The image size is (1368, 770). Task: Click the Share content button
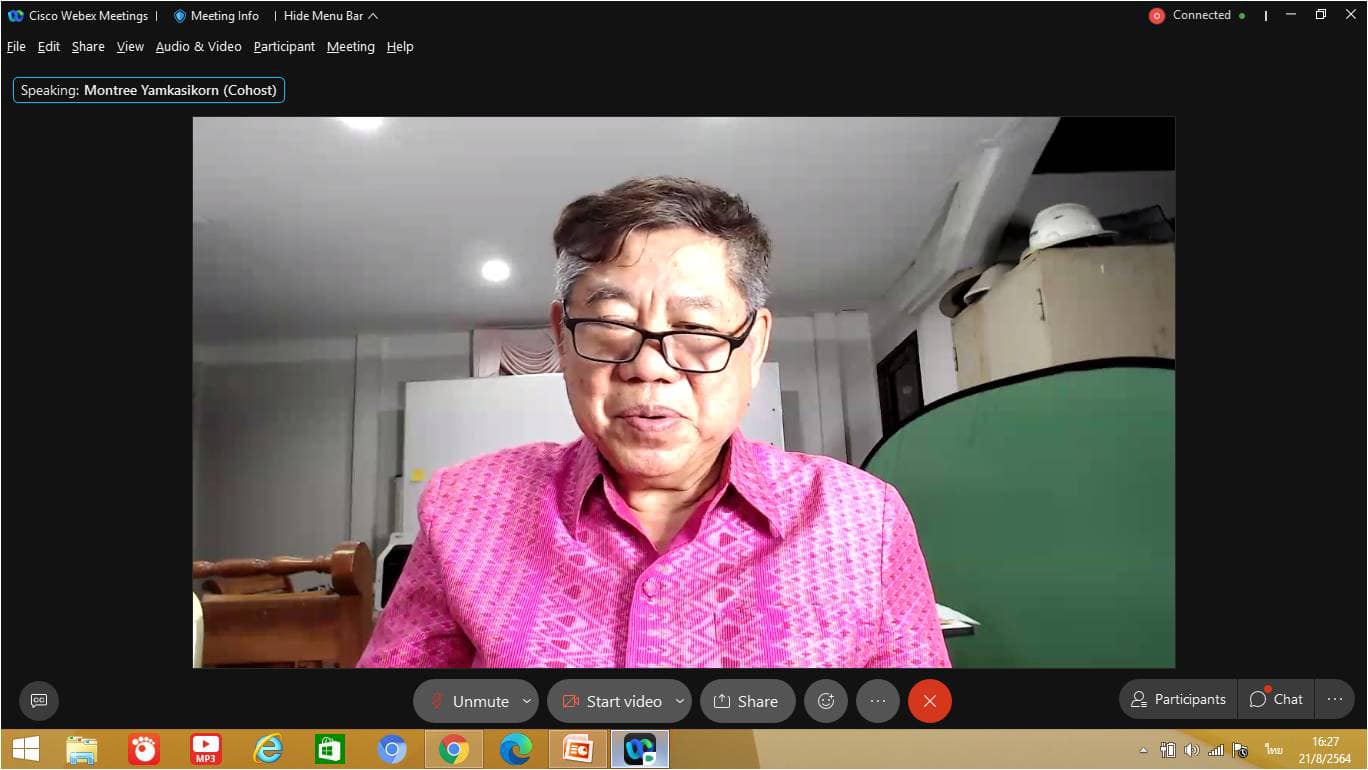pos(747,701)
